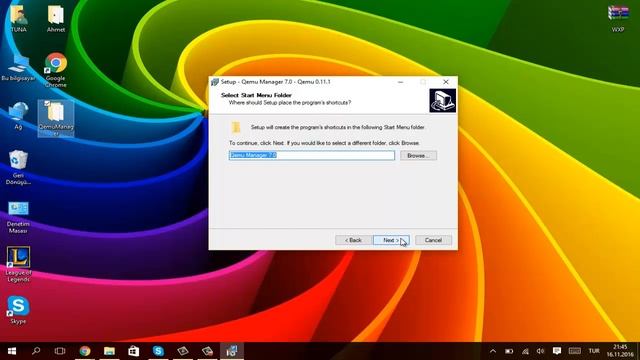Launch the Google Chrome desktop shortcut

pyautogui.click(x=56, y=69)
